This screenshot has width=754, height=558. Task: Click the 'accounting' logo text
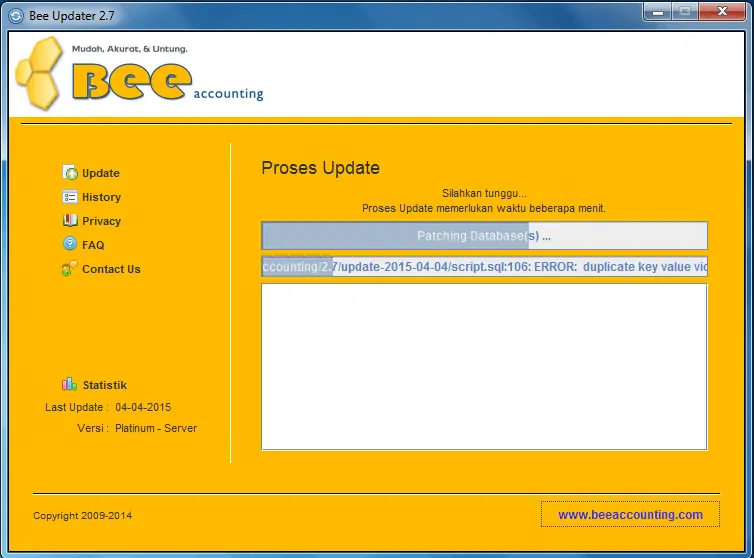pos(228,93)
